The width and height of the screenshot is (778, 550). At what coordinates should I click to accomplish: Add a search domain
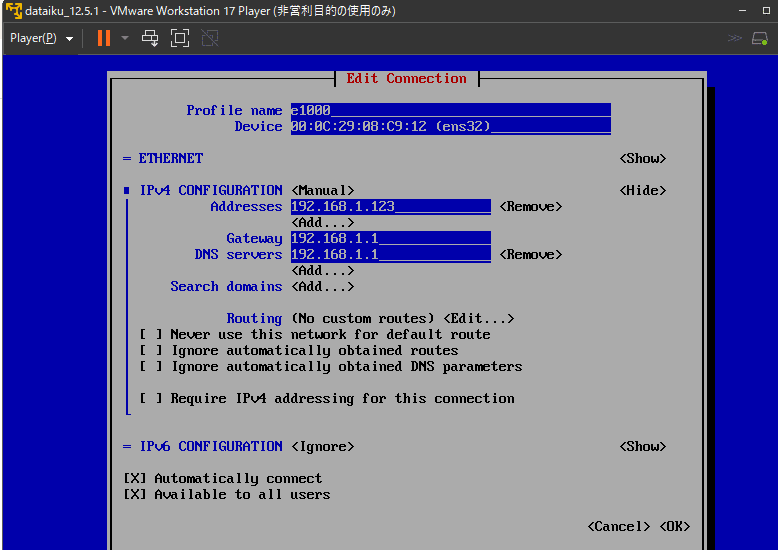(323, 286)
